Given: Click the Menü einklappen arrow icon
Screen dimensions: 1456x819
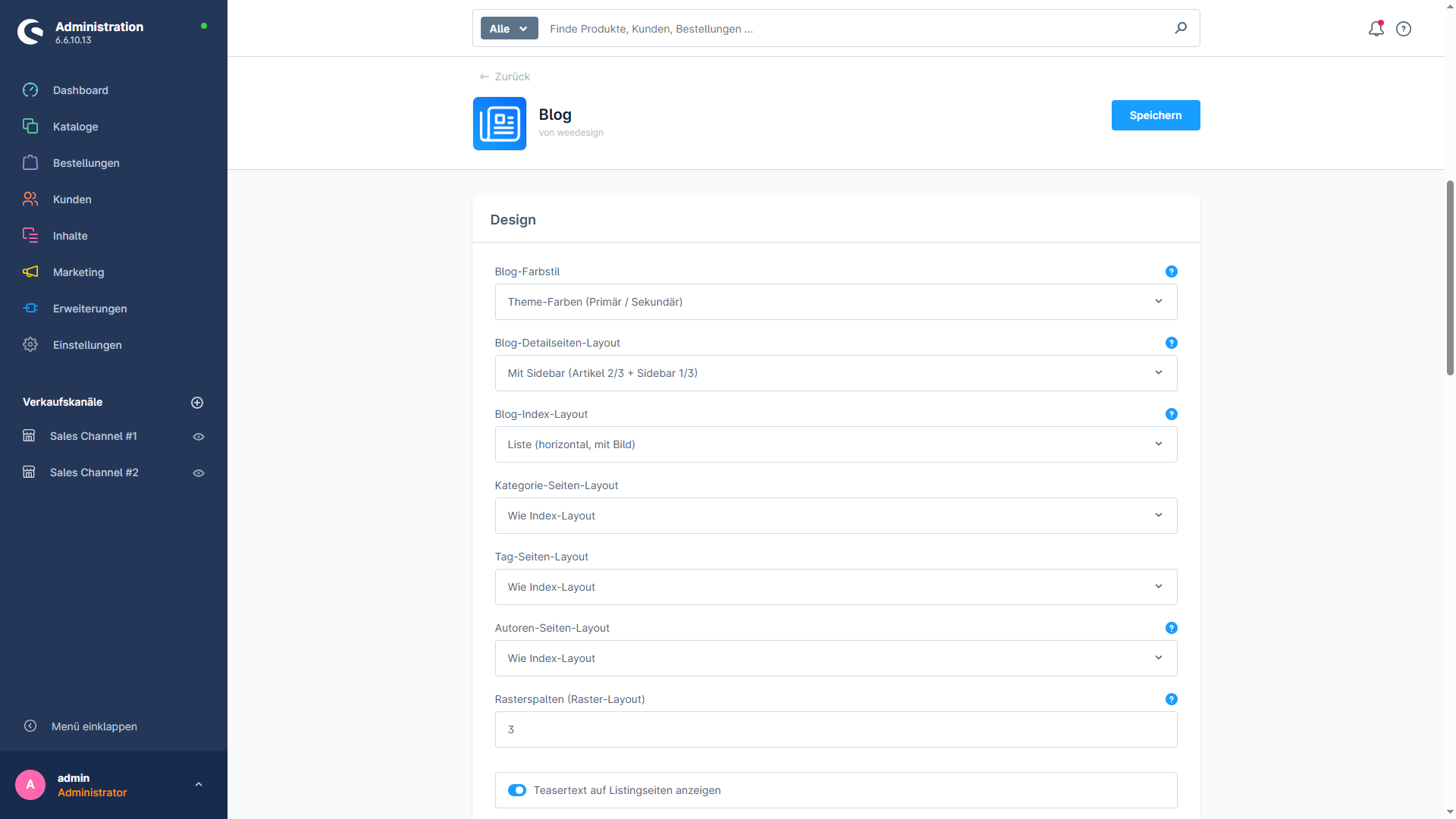Looking at the screenshot, I should pos(30,726).
